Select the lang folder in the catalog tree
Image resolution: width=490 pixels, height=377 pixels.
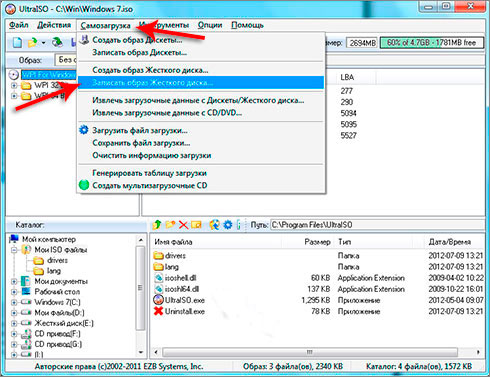click(54, 271)
